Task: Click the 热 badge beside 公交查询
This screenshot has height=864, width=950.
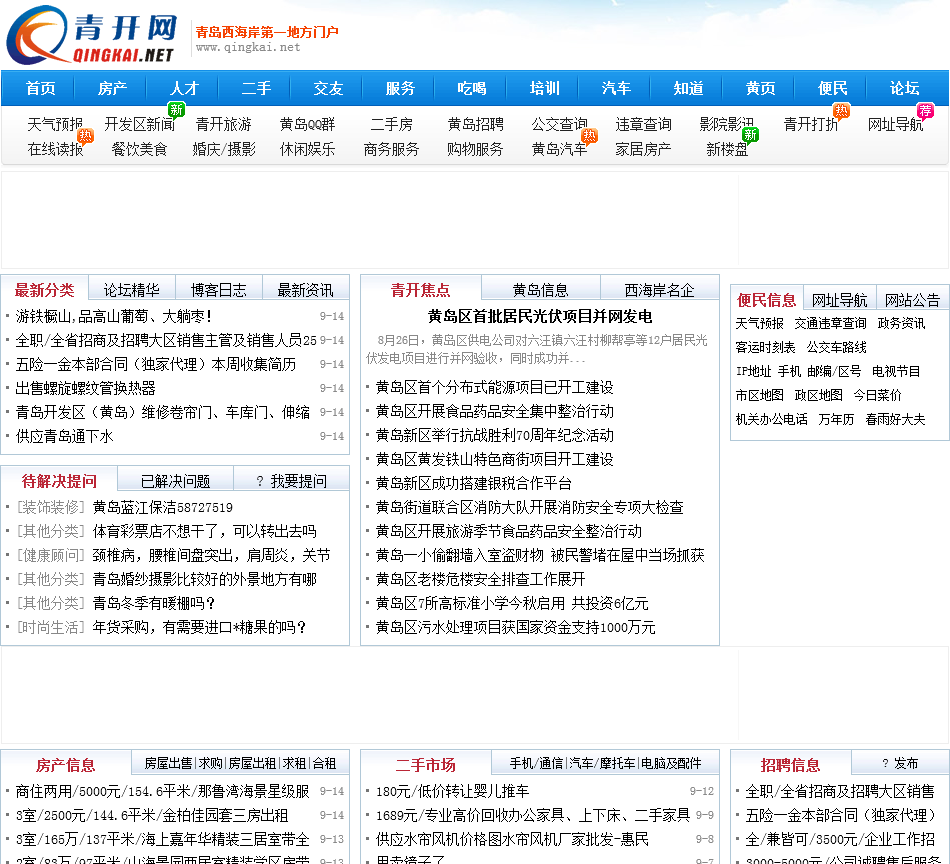Action: pos(589,135)
